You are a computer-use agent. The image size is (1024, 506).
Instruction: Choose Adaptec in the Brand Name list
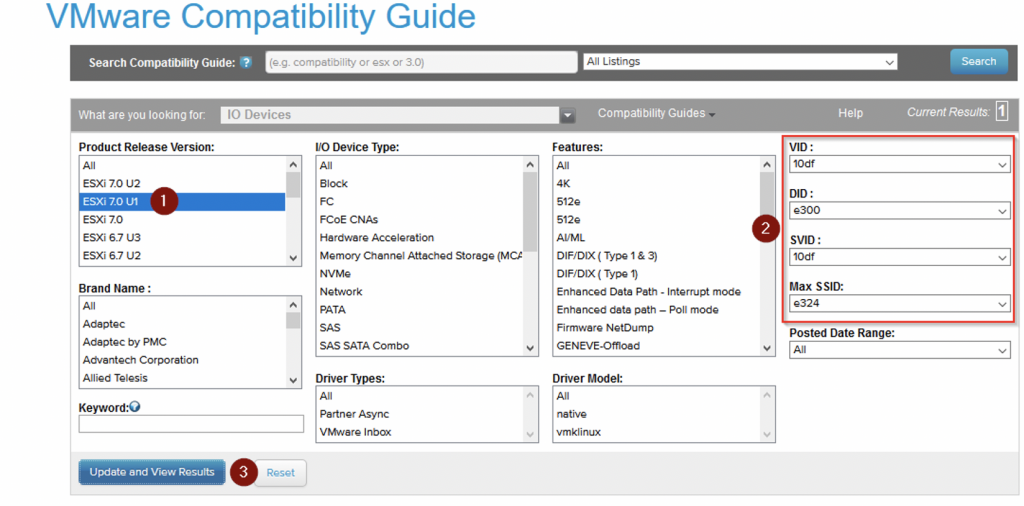[x=182, y=324]
